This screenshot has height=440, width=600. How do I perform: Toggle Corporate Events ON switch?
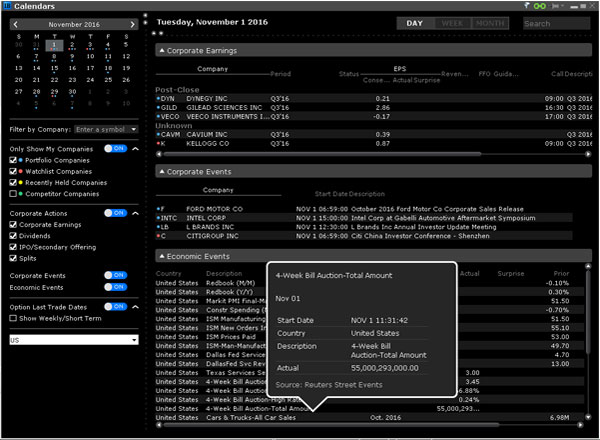click(116, 275)
